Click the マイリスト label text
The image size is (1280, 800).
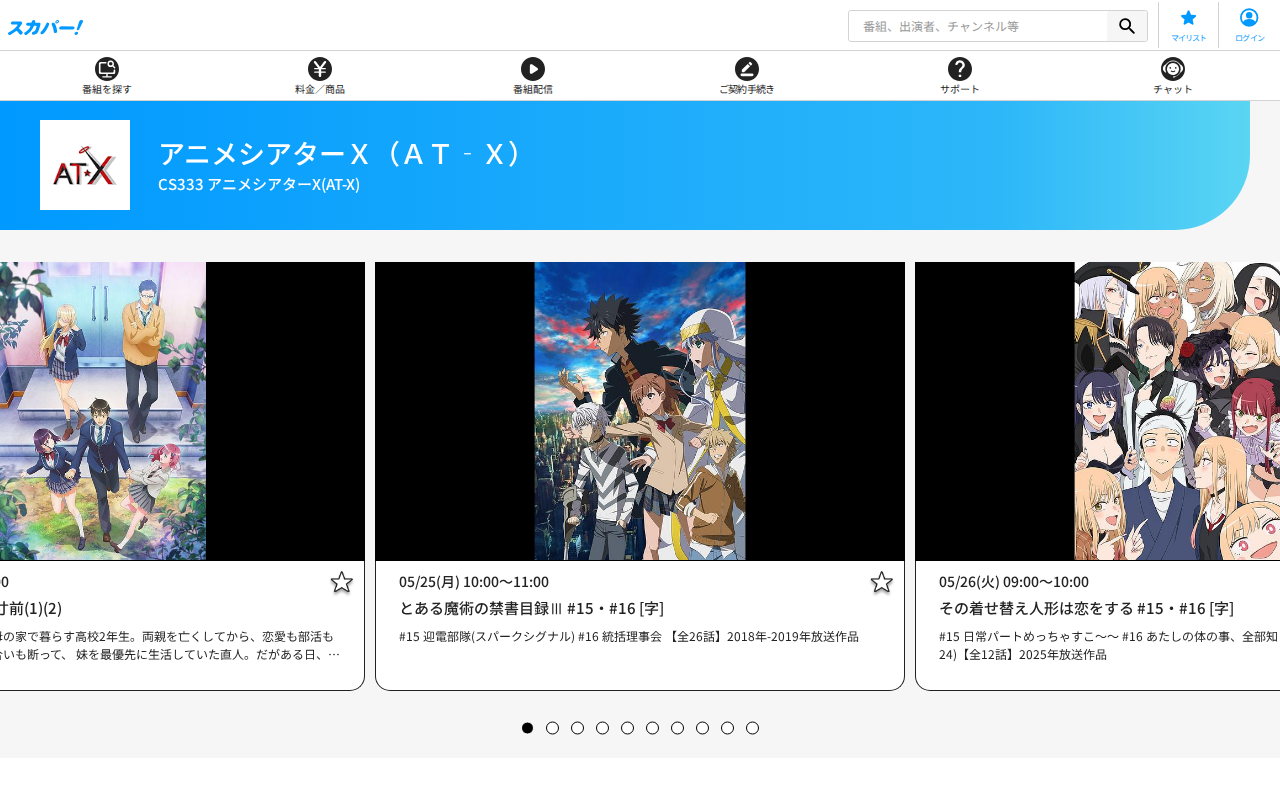[x=1188, y=38]
